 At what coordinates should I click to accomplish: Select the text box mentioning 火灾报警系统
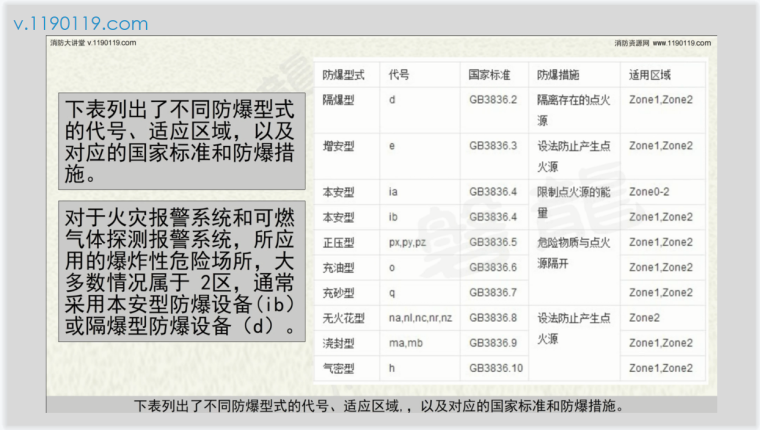click(x=180, y=271)
